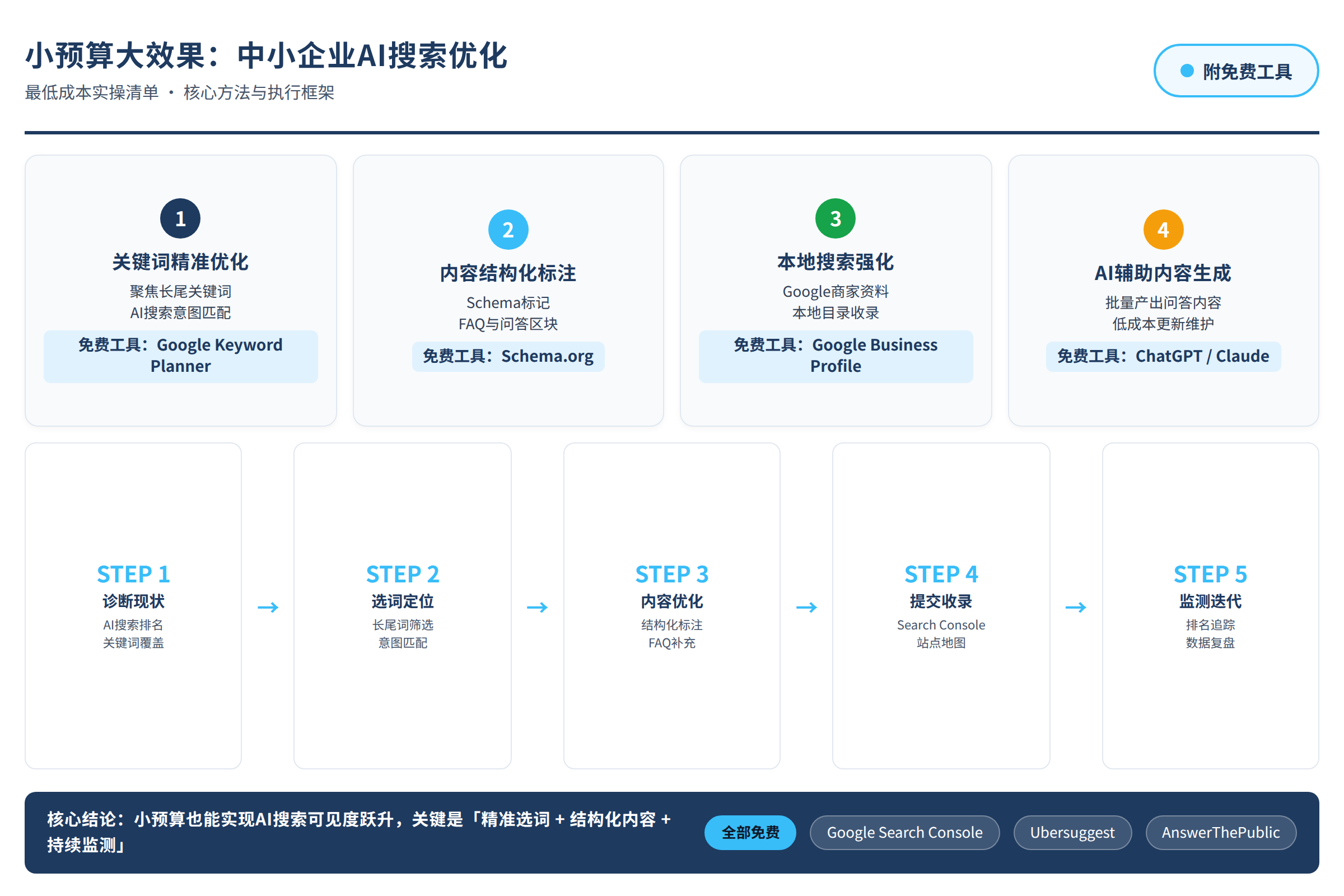The image size is (1344, 896).
Task: Click the STEP 1 heading
Action: [x=133, y=575]
